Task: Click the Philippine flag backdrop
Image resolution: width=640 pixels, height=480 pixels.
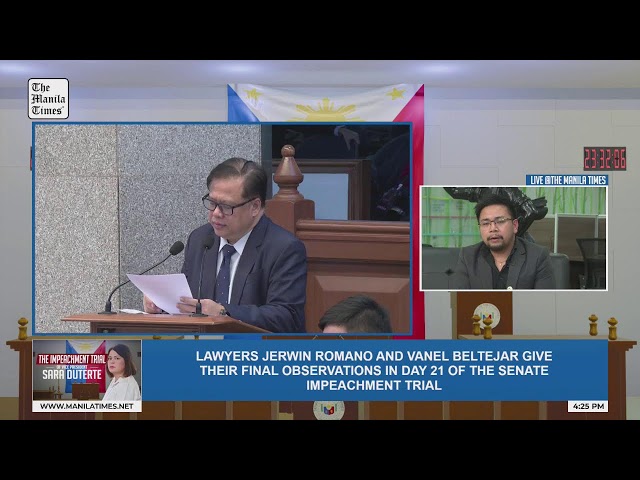Action: click(x=326, y=103)
